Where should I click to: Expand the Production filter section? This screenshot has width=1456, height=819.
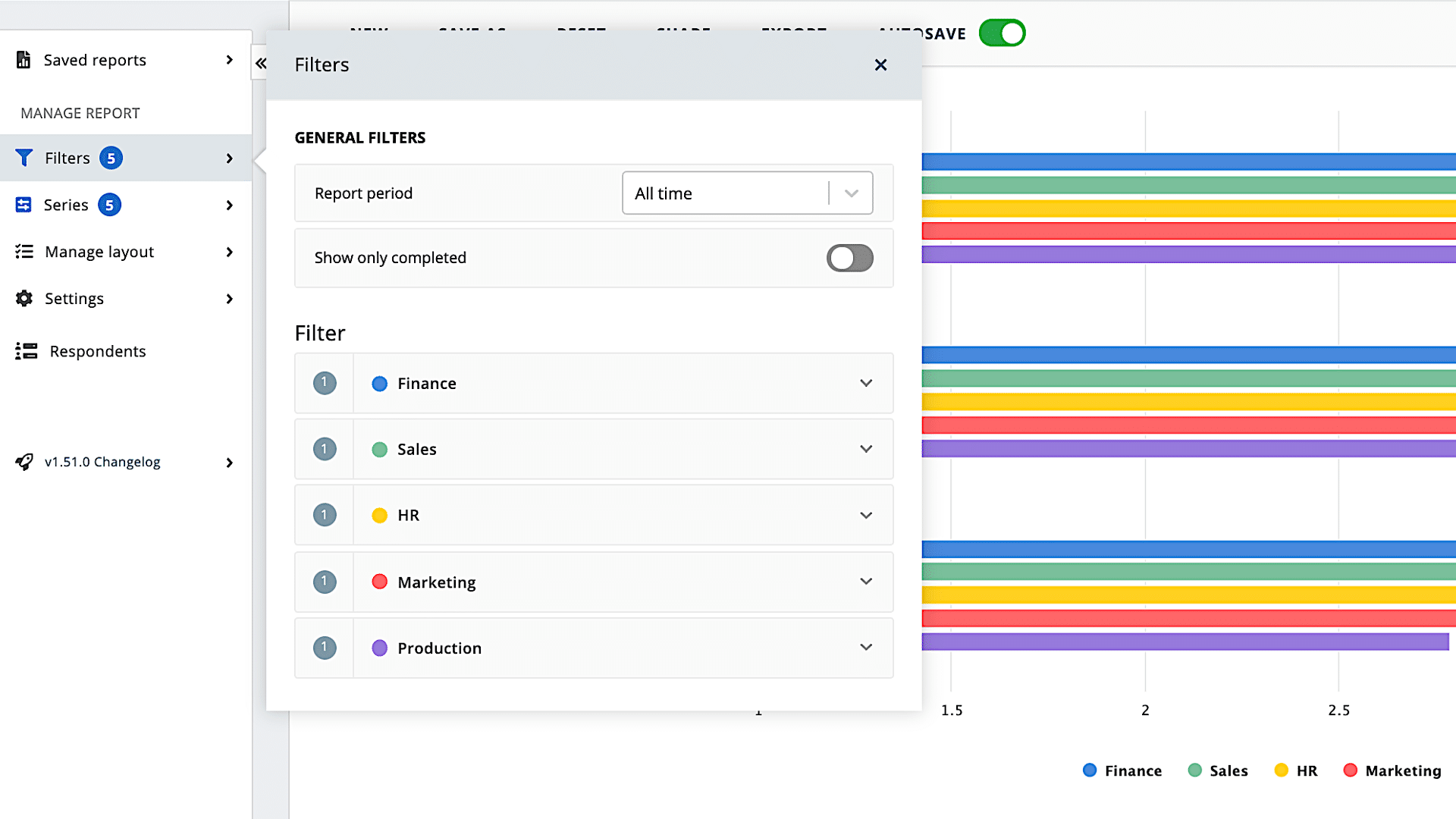(x=866, y=648)
